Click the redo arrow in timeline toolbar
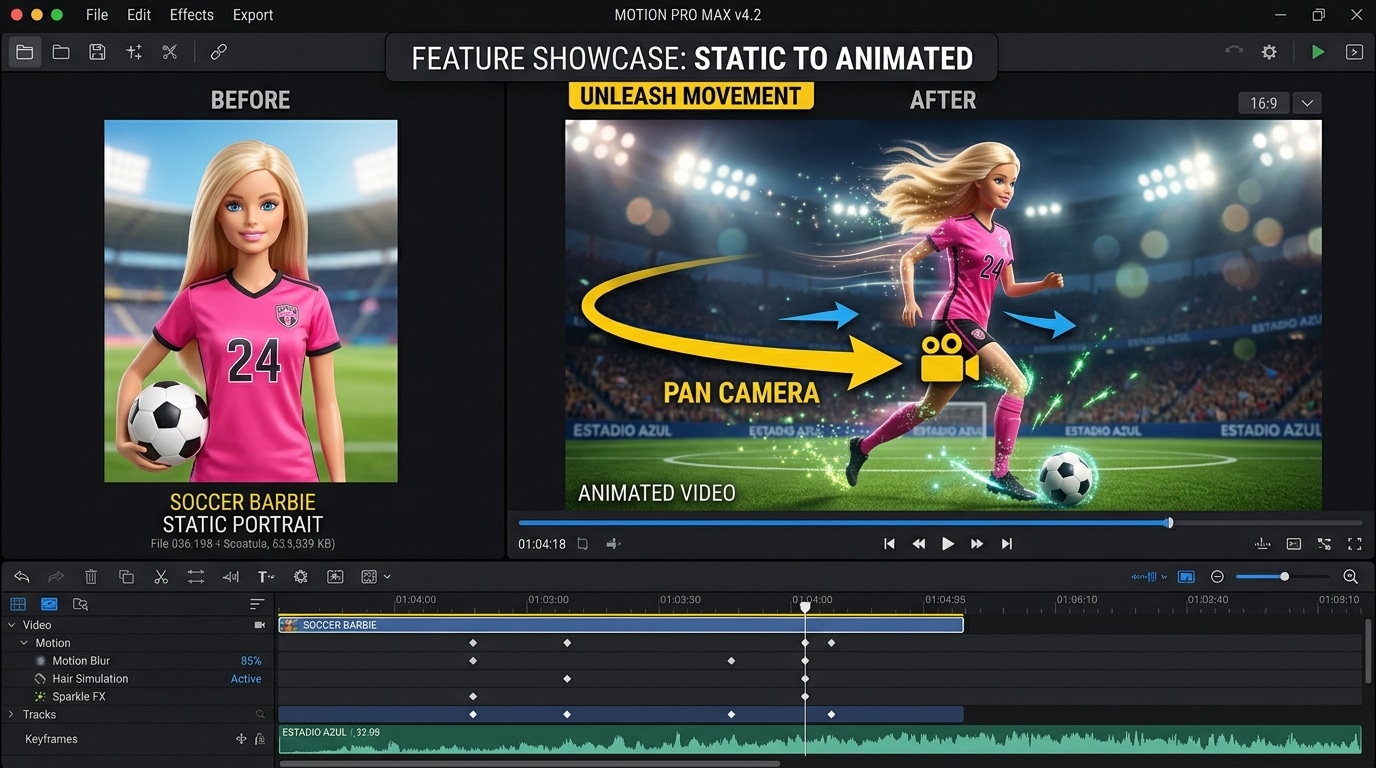This screenshot has width=1376, height=768. pos(56,577)
